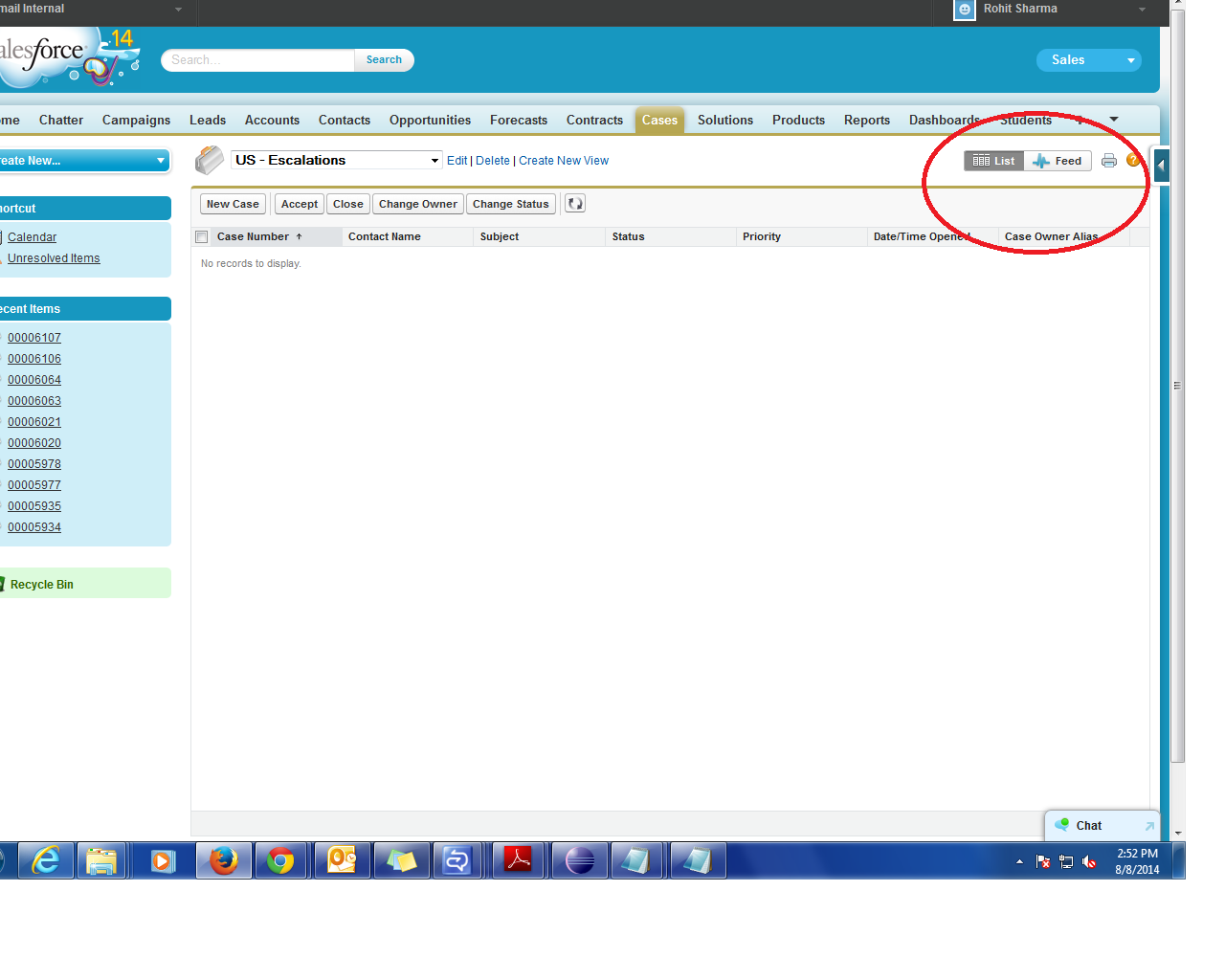
Task: Open Windows Explorer folder on the taskbar
Action: [x=101, y=861]
